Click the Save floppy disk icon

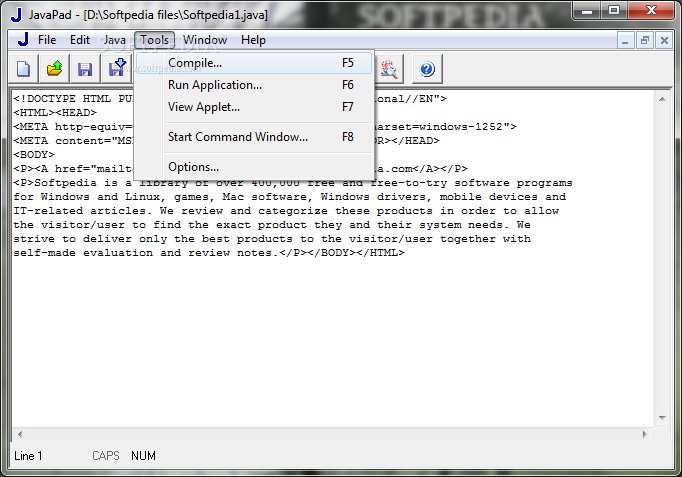[85, 69]
